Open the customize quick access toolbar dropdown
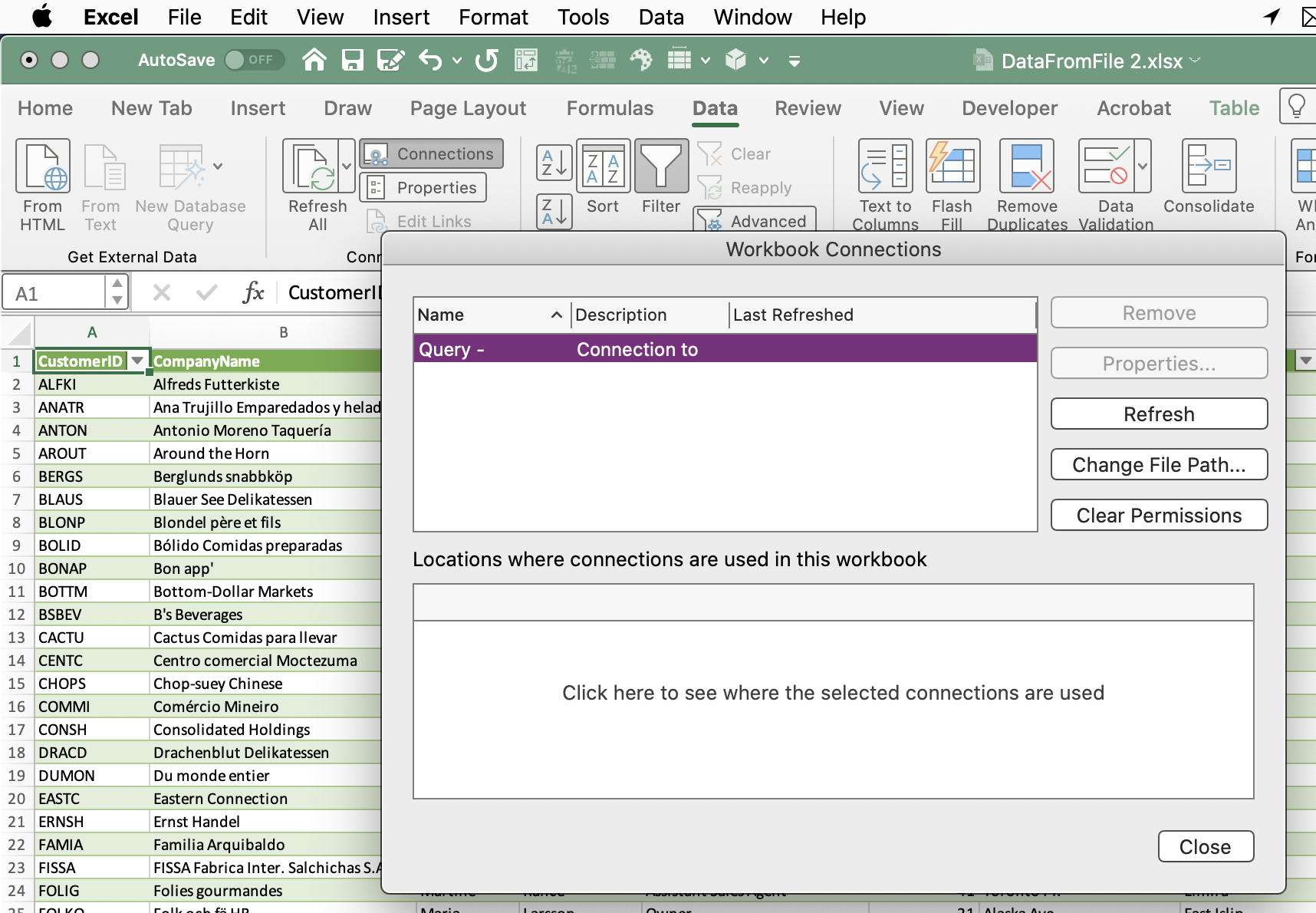The height and width of the screenshot is (913, 1316). click(x=795, y=61)
